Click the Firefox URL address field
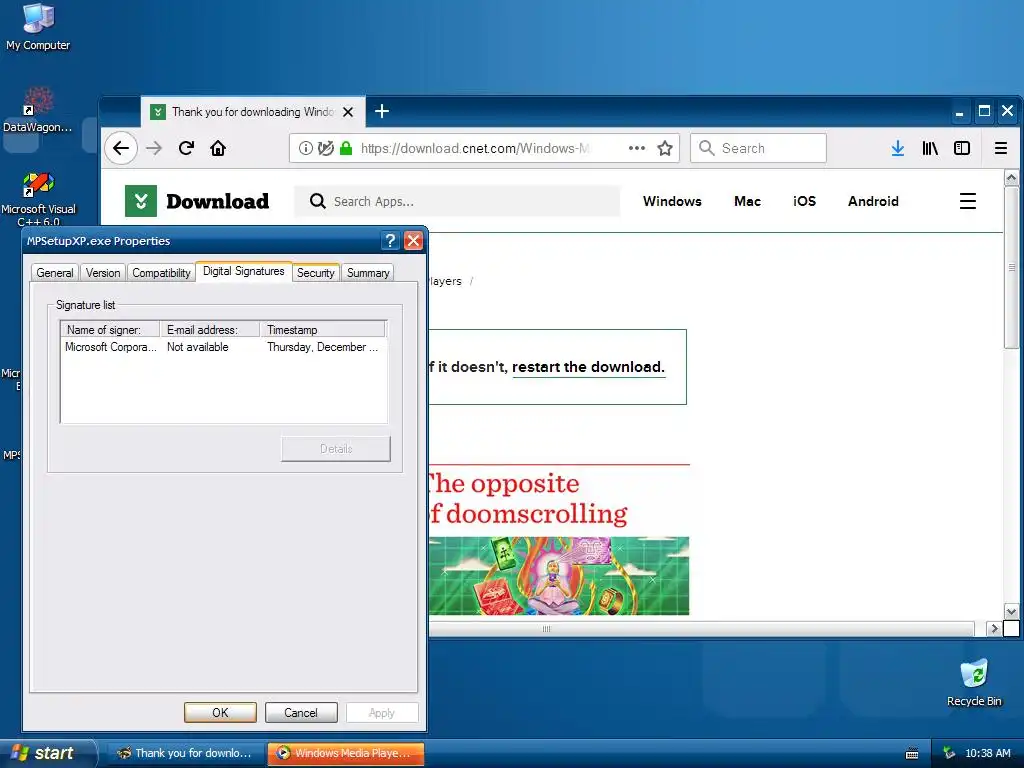This screenshot has width=1024, height=768. tap(483, 148)
